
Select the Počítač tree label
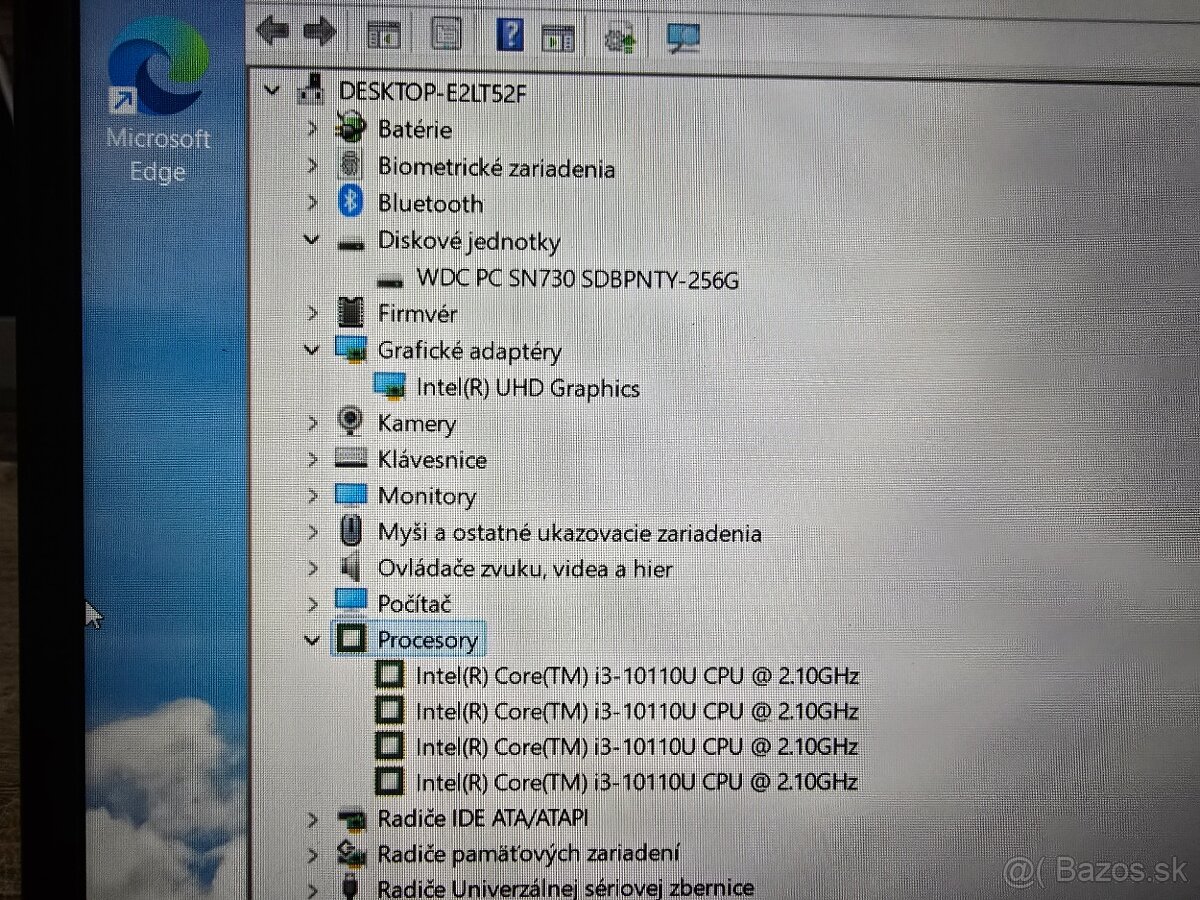click(x=414, y=603)
